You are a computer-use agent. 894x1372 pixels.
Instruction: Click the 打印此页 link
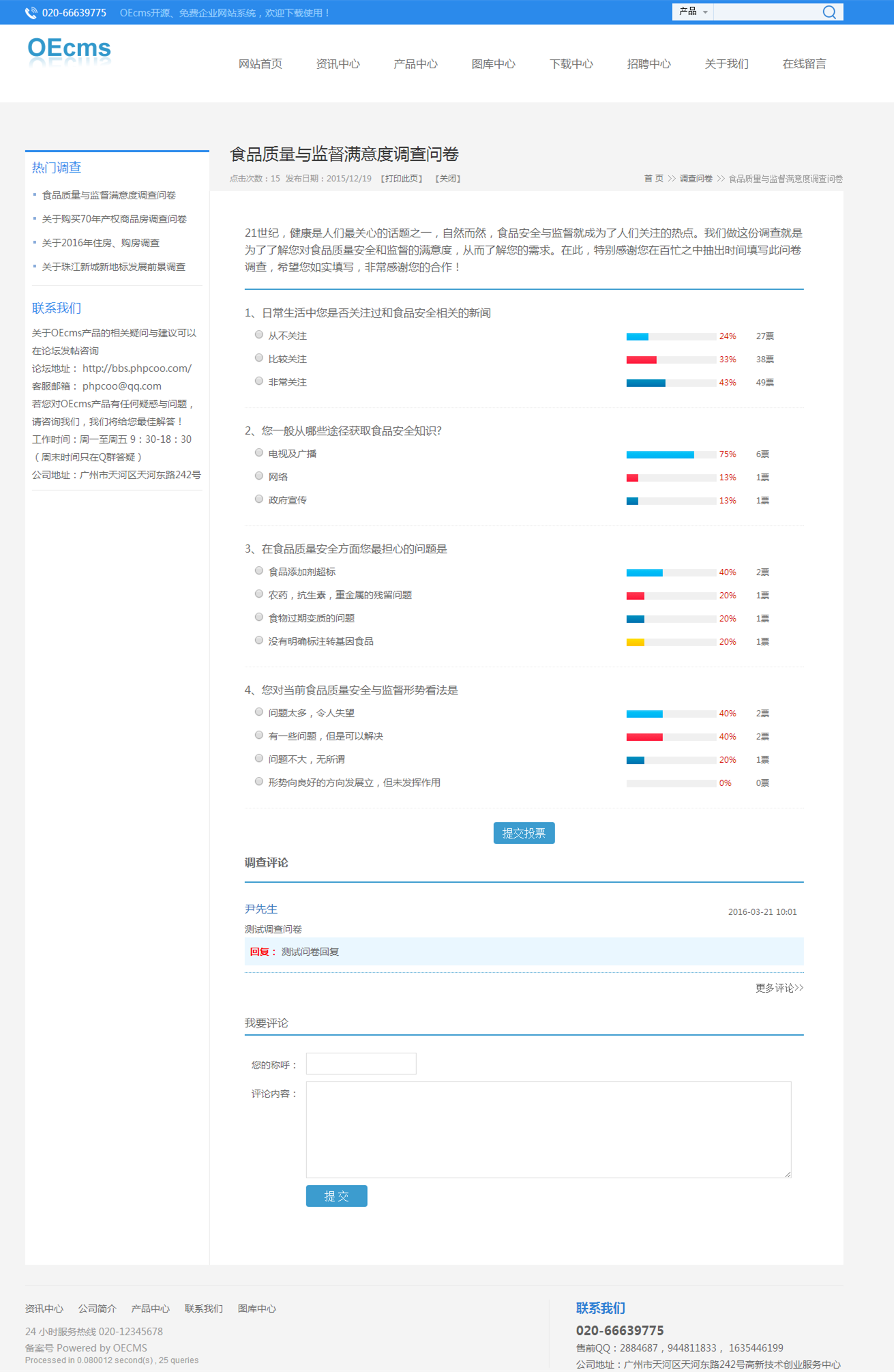tap(402, 179)
